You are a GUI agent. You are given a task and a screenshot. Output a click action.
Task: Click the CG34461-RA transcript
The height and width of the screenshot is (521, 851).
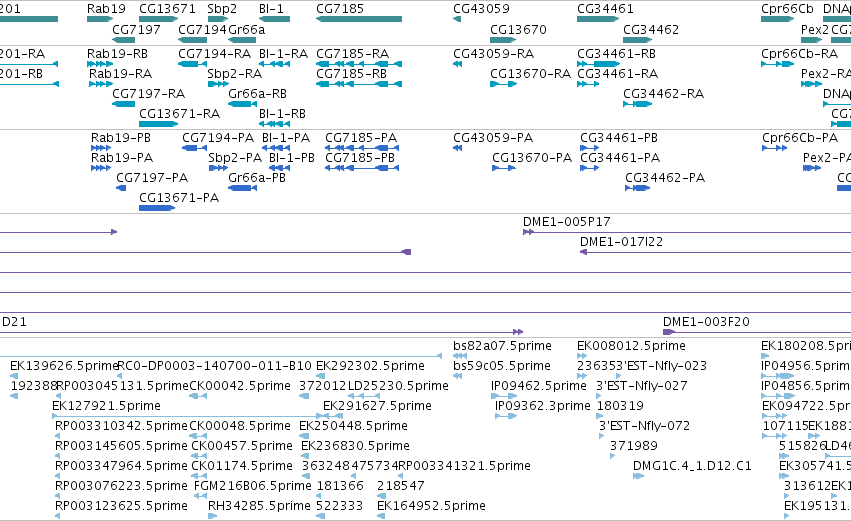[588, 84]
